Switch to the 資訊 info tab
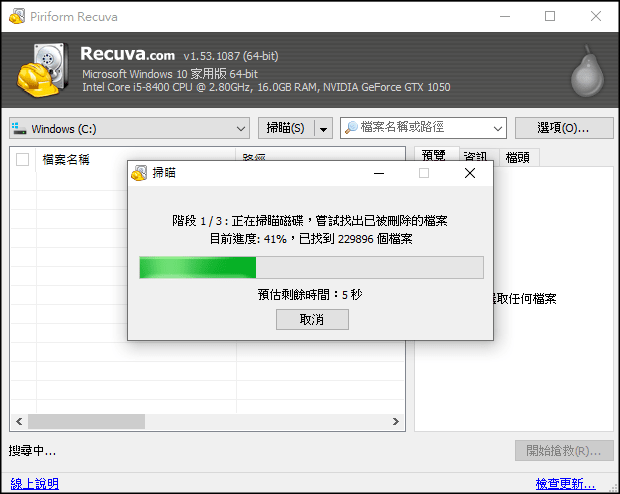 click(476, 157)
